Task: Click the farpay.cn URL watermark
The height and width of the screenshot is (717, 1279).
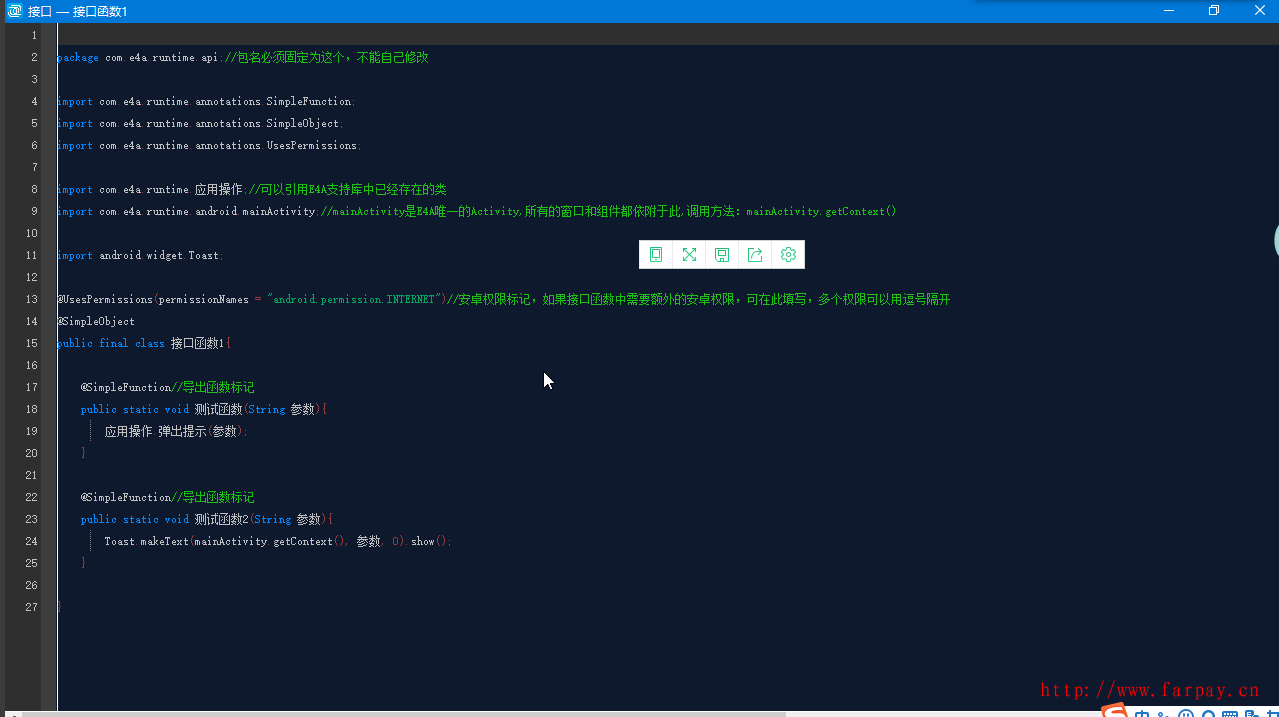Action: click(x=1149, y=689)
